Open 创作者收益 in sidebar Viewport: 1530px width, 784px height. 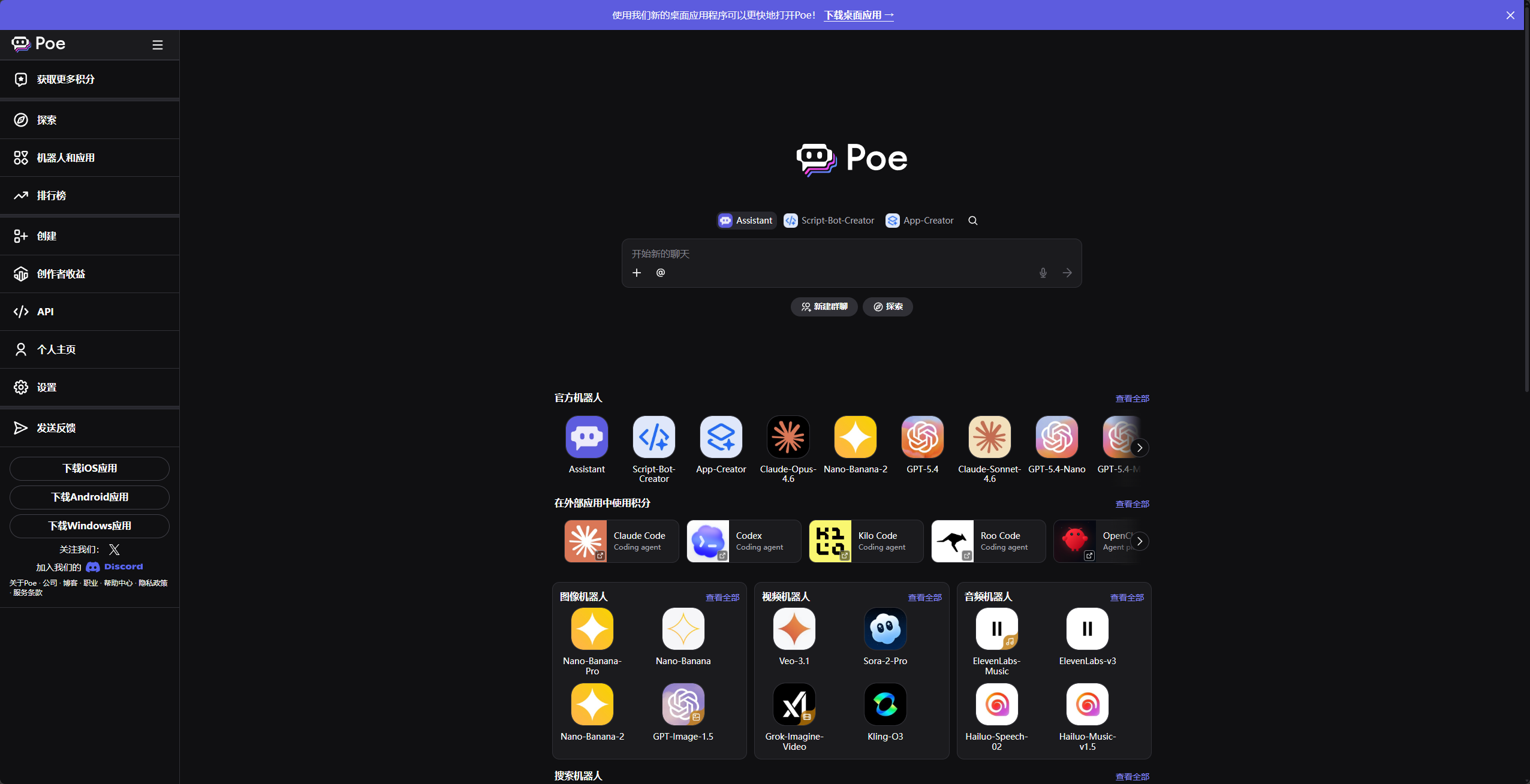coord(89,274)
